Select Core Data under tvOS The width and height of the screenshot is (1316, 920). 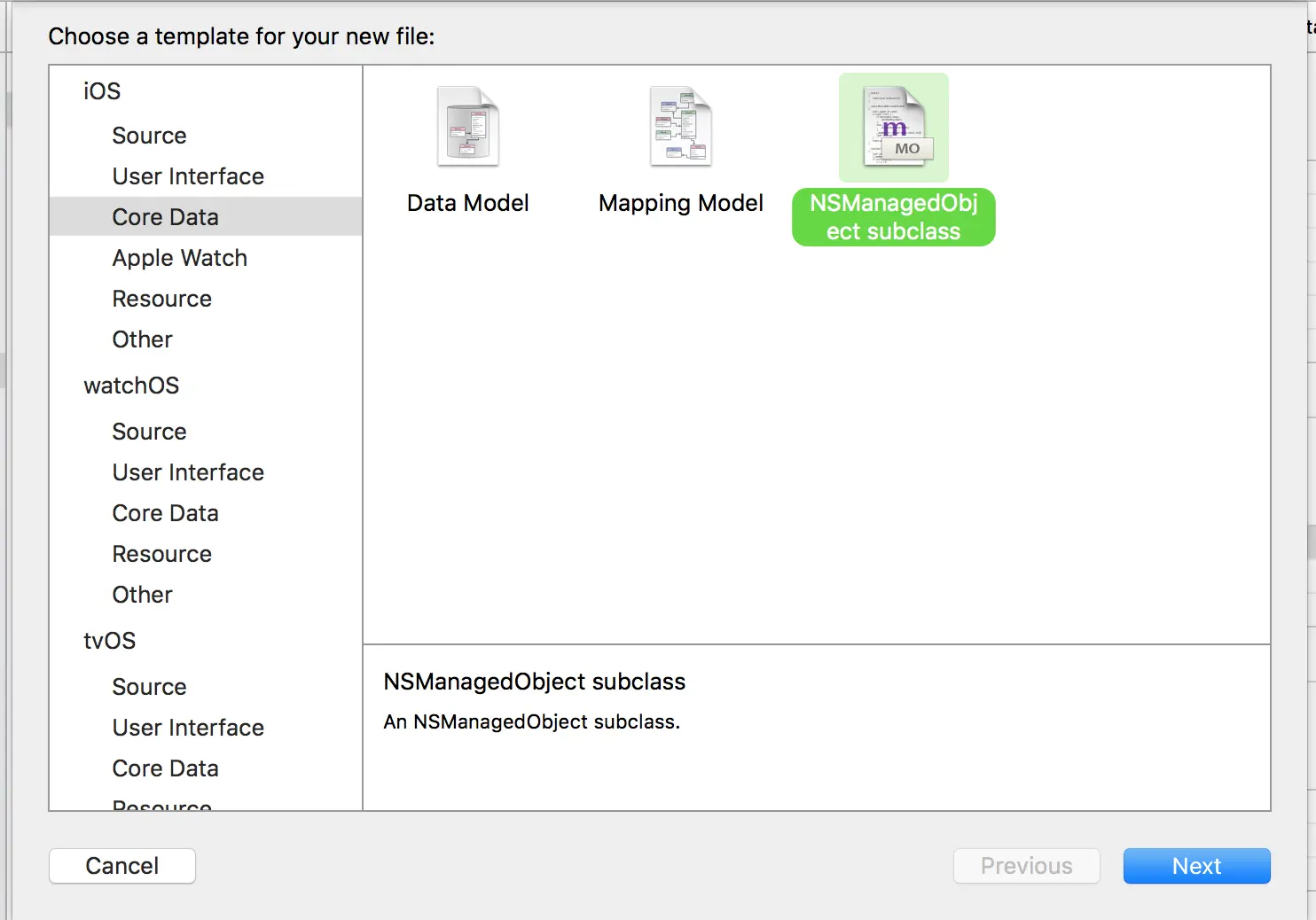point(165,768)
